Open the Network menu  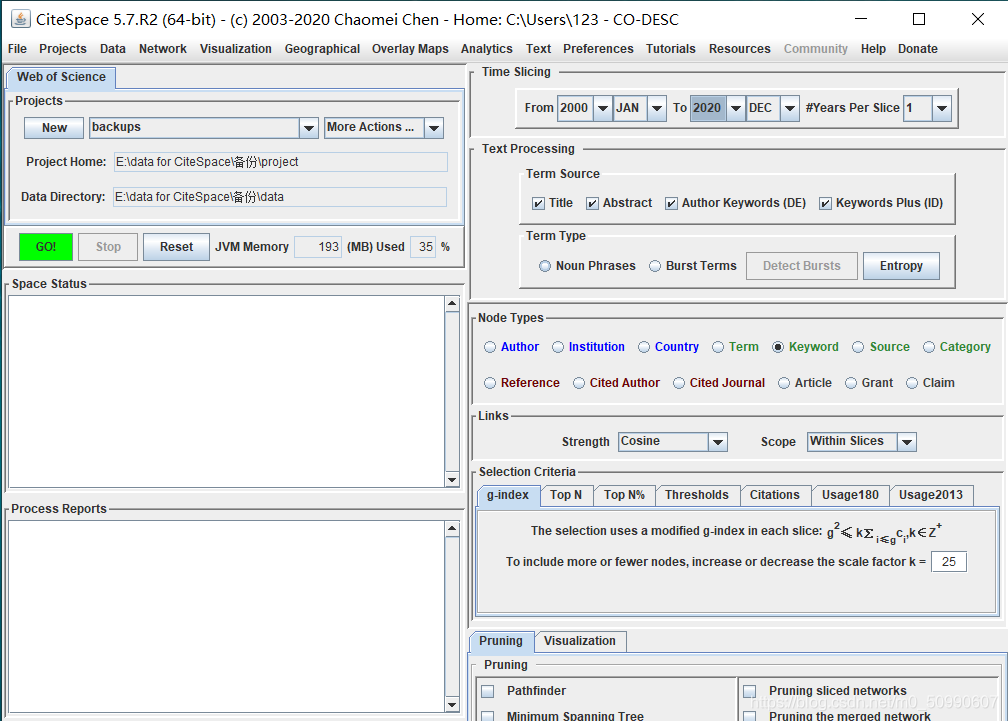(x=163, y=49)
